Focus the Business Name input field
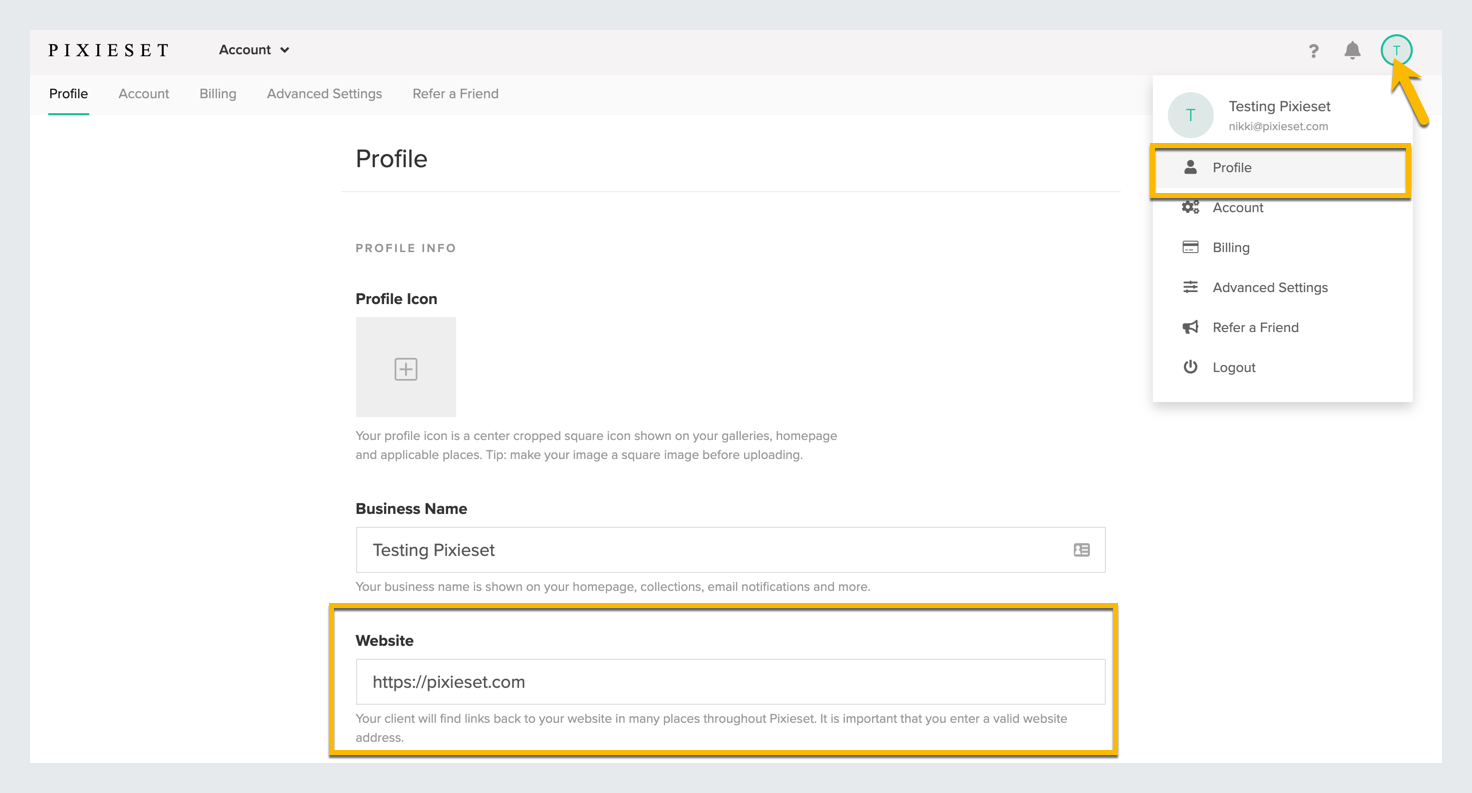This screenshot has width=1472, height=793. click(730, 550)
